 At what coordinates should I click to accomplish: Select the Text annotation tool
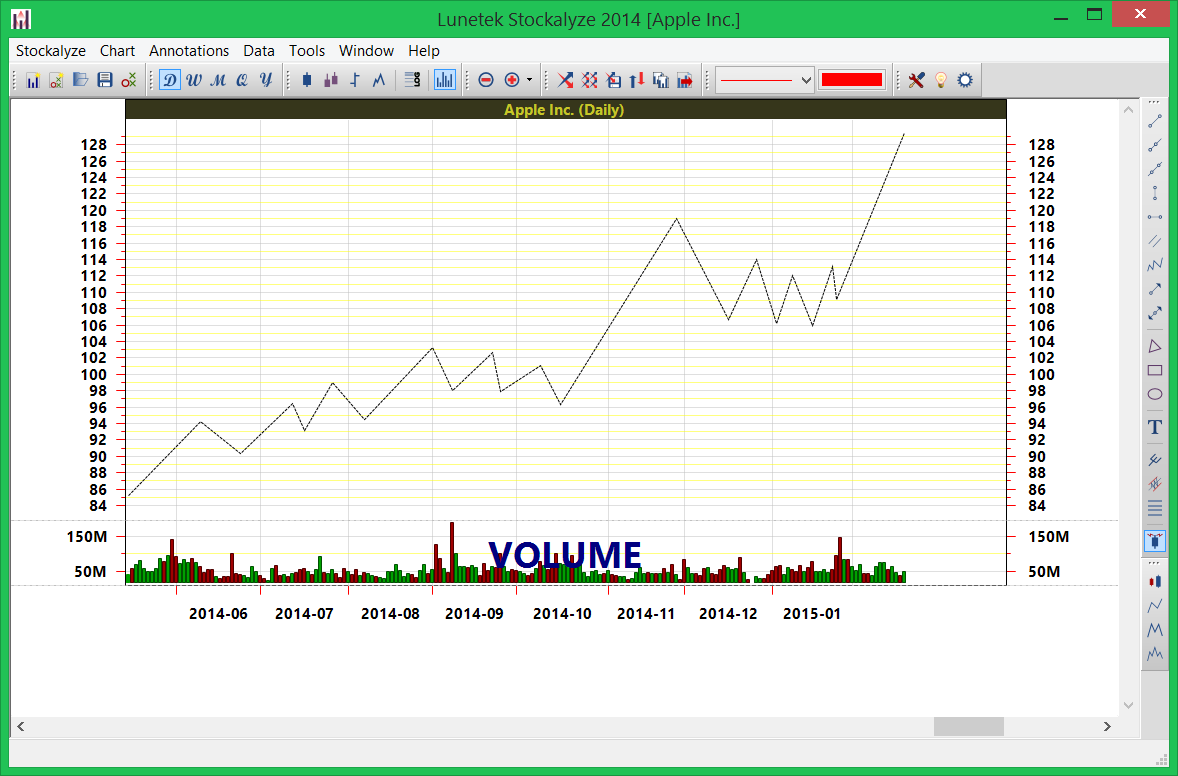[x=1154, y=426]
